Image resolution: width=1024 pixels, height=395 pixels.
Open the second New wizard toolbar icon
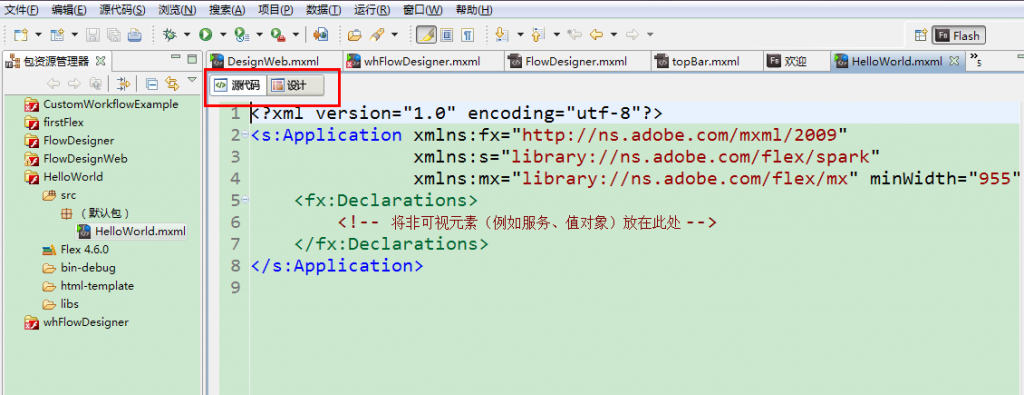(x=58, y=35)
